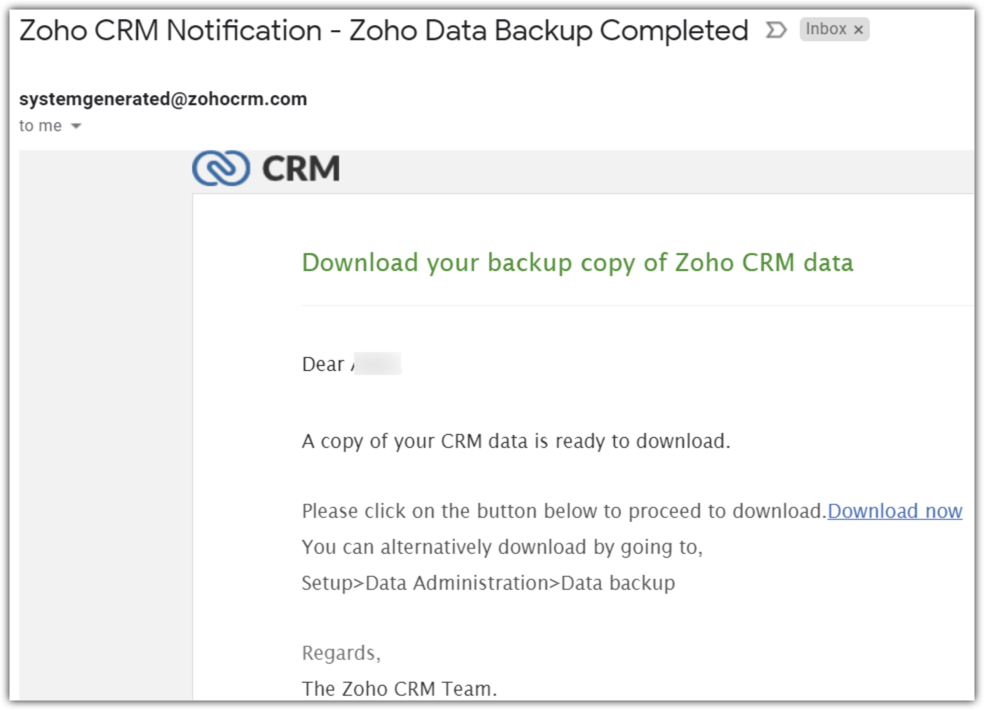Click the "Regards," closing line
Image resolution: width=984 pixels, height=710 pixels.
(x=341, y=653)
